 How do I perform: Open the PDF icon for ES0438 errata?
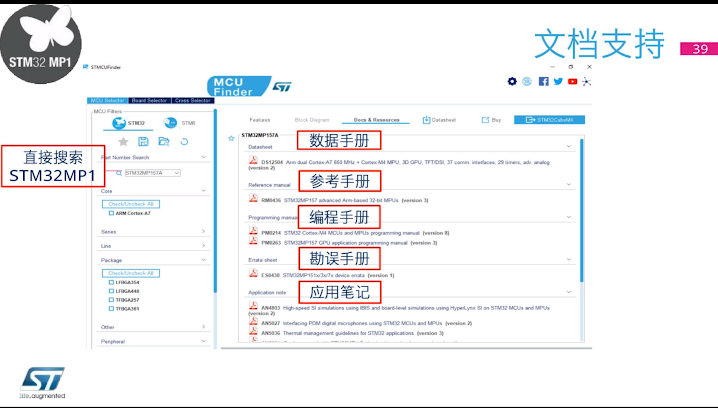coord(253,273)
